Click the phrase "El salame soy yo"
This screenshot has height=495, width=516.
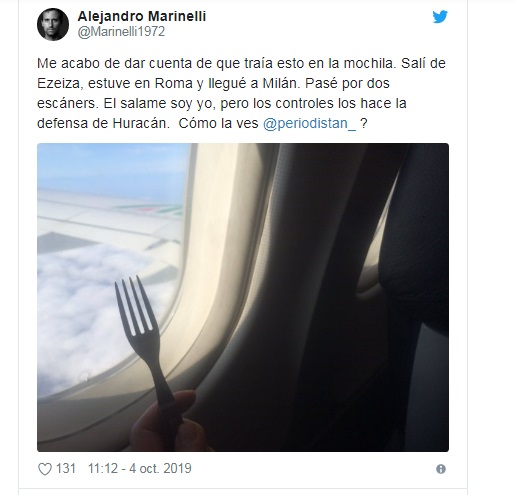(x=158, y=104)
